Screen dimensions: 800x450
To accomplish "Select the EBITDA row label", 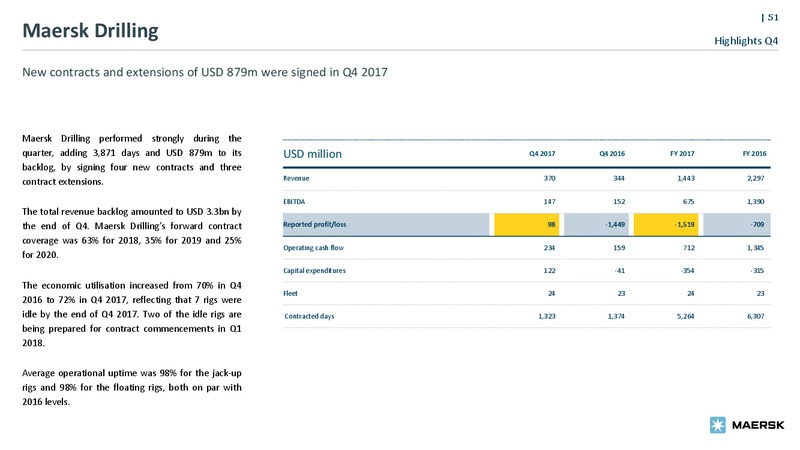I will pyautogui.click(x=294, y=202).
